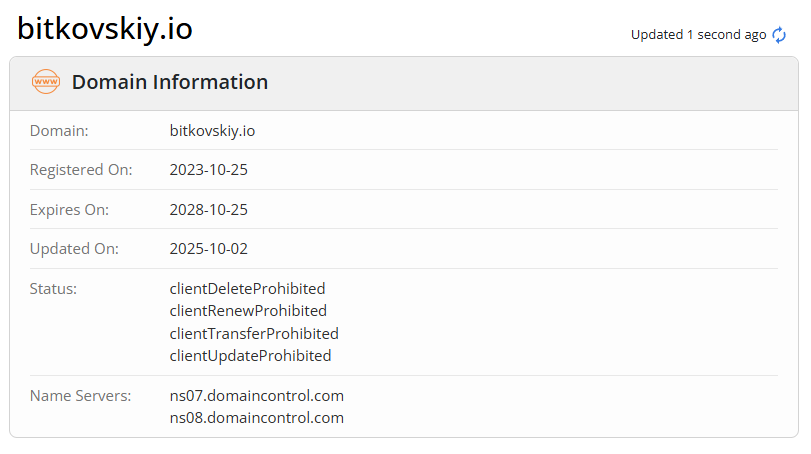
Task: Click the clientTransferProhibited status
Action: [254, 333]
